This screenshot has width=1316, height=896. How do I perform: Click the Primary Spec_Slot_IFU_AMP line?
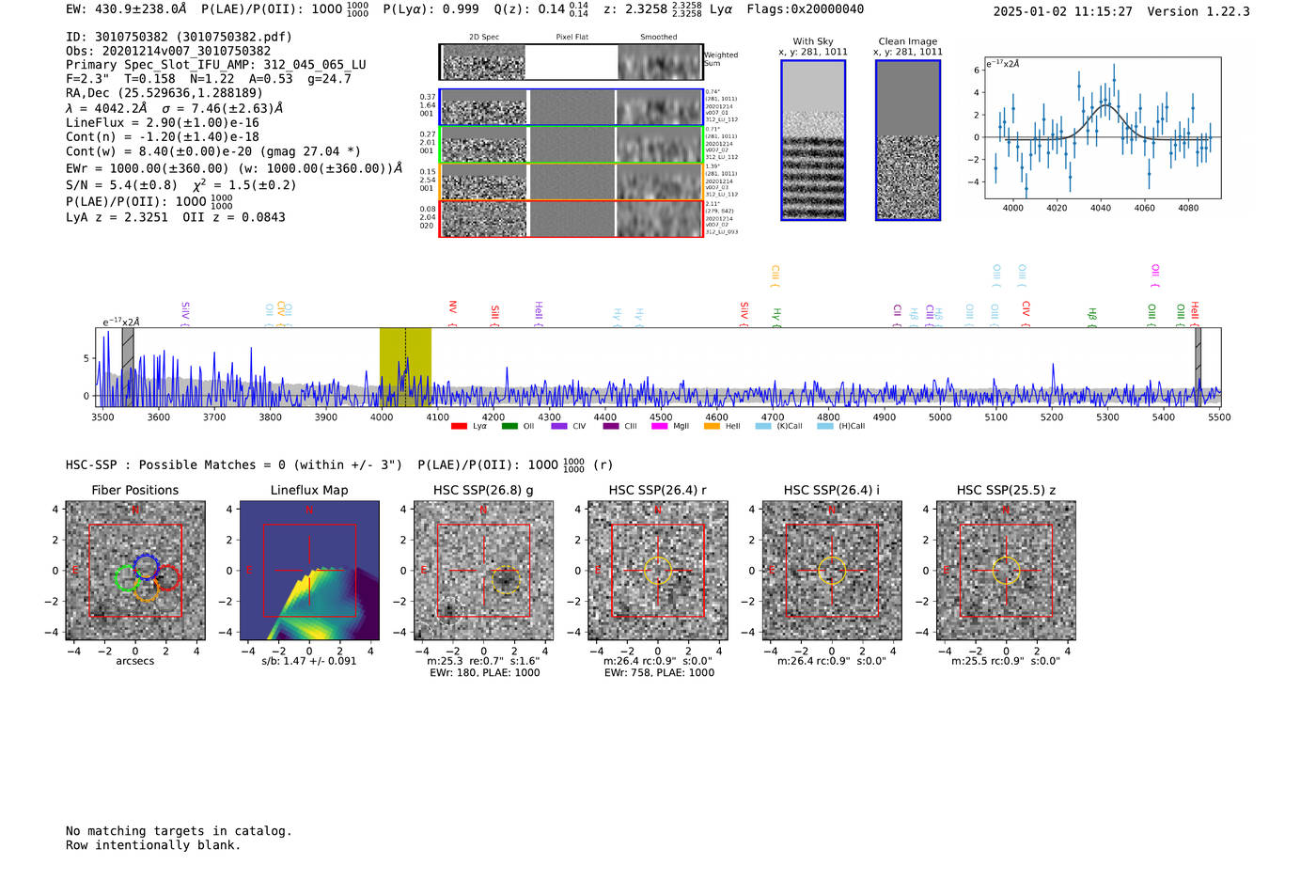216,65
